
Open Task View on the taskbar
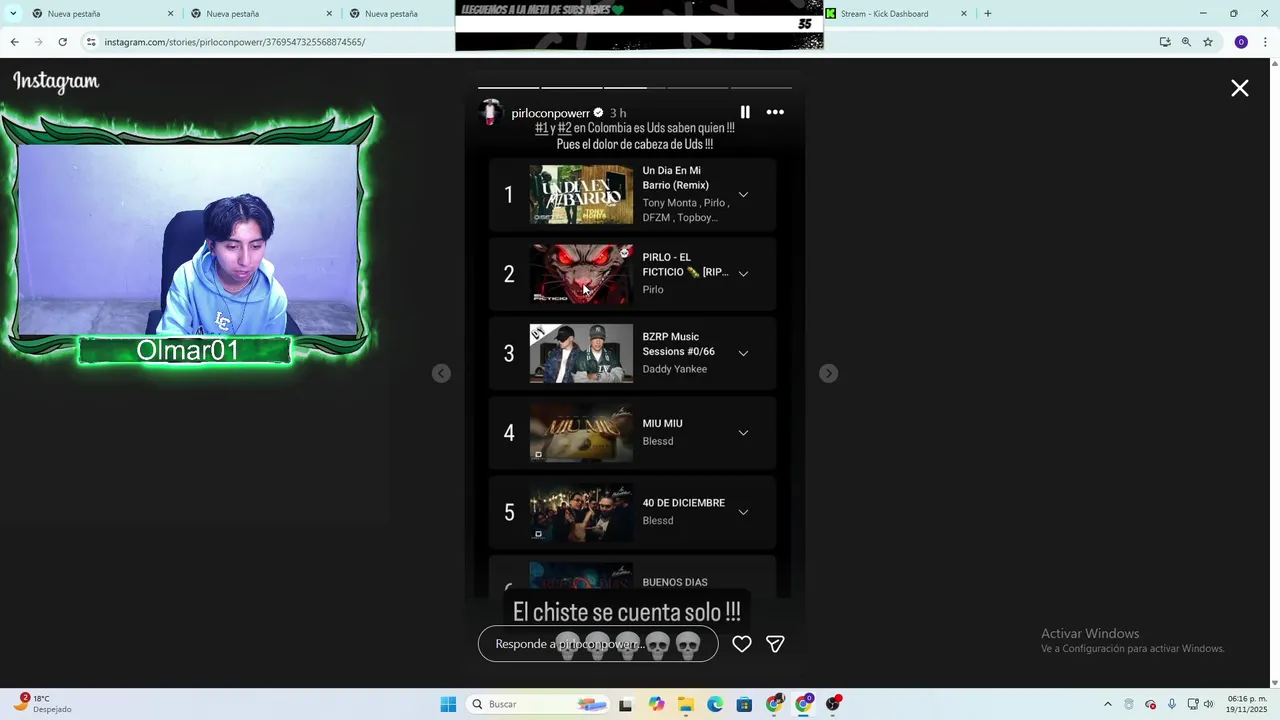pos(625,705)
